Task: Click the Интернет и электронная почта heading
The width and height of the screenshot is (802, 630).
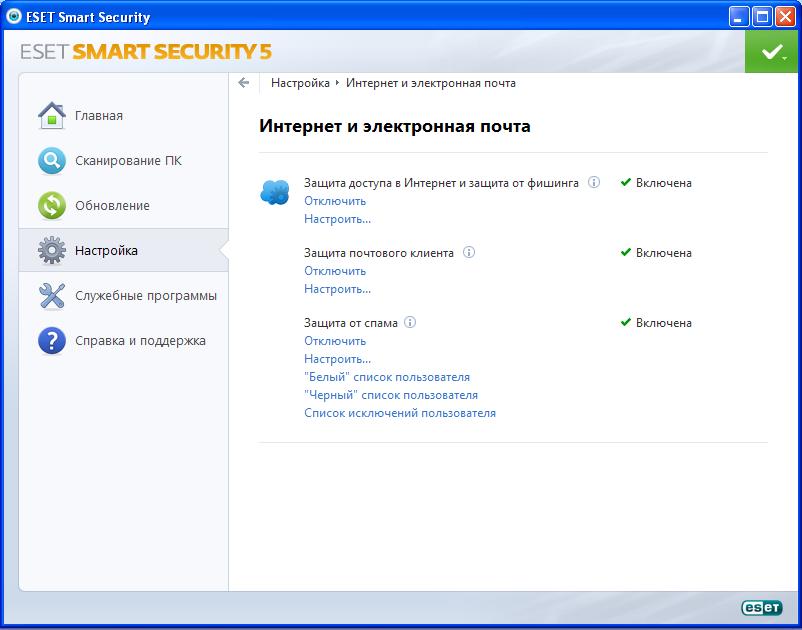Action: point(394,126)
